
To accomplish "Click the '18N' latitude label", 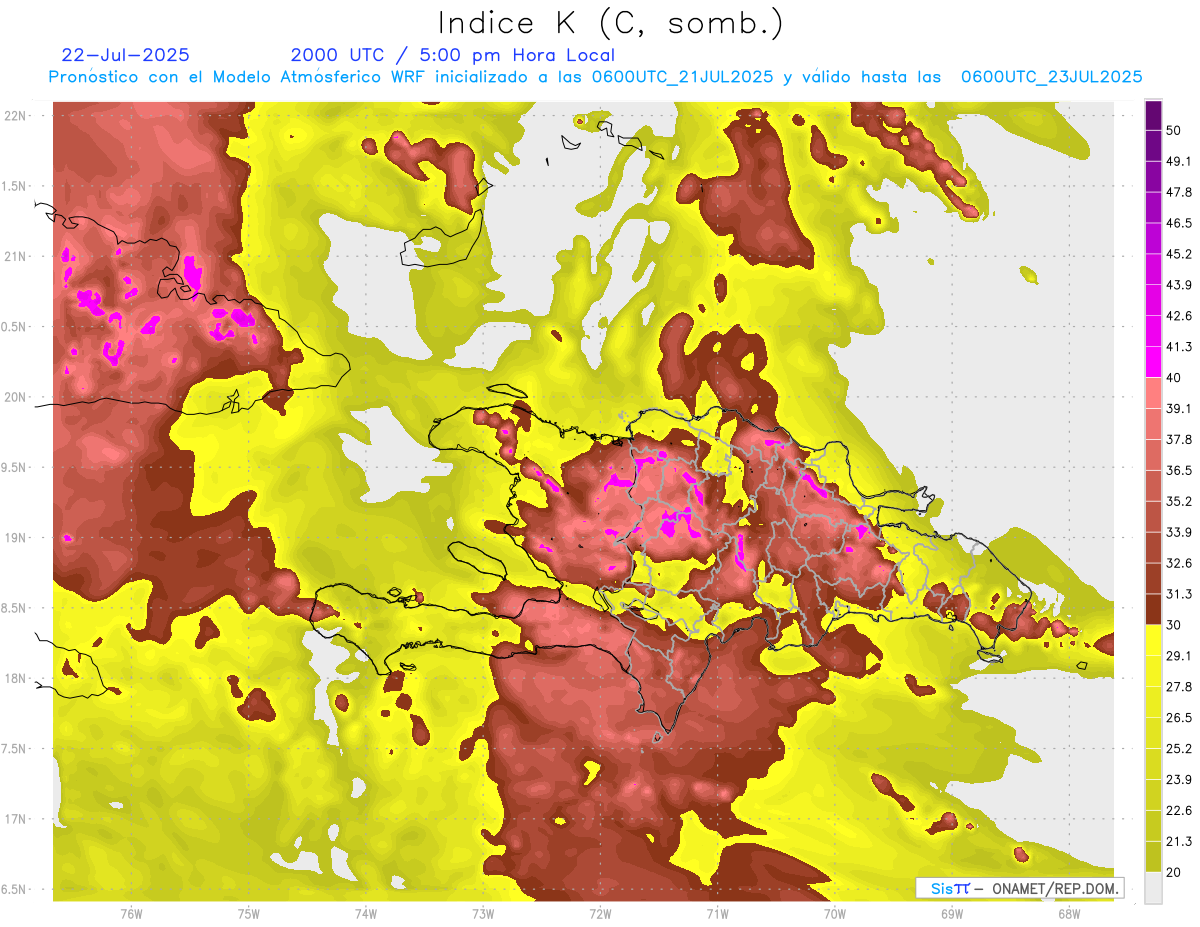I will [17, 678].
